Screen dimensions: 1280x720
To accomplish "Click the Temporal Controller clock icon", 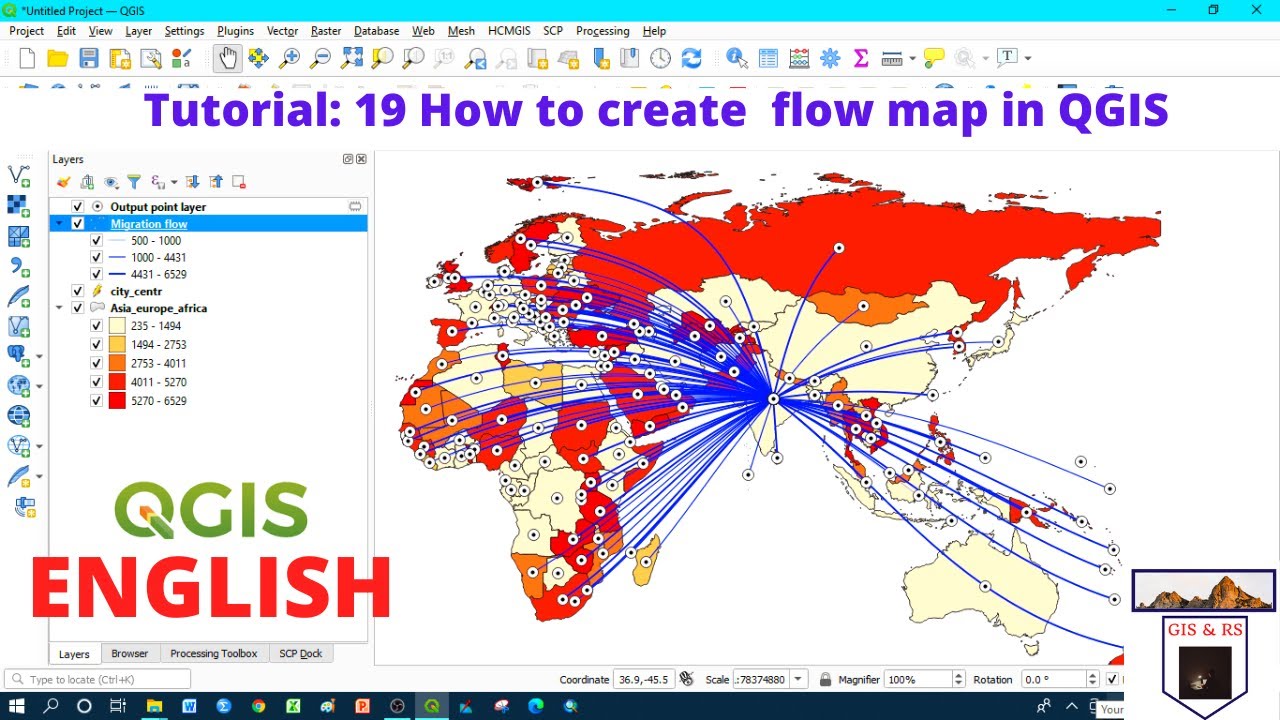I will pyautogui.click(x=660, y=58).
